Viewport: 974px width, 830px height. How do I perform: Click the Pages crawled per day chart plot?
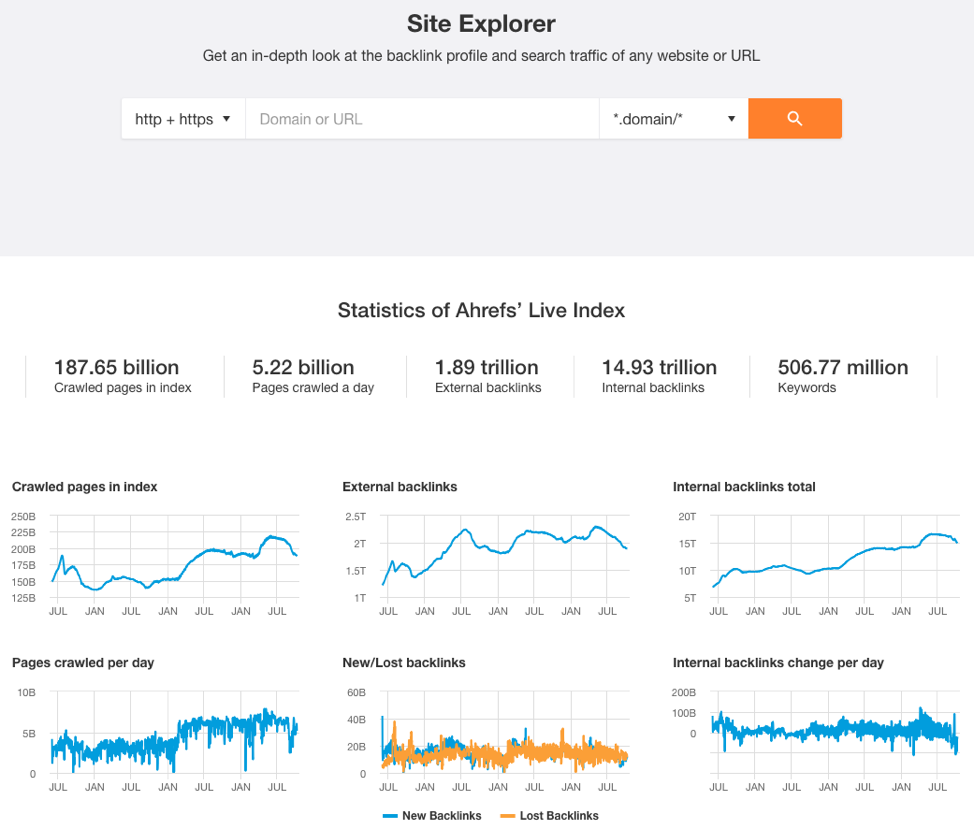coord(175,732)
